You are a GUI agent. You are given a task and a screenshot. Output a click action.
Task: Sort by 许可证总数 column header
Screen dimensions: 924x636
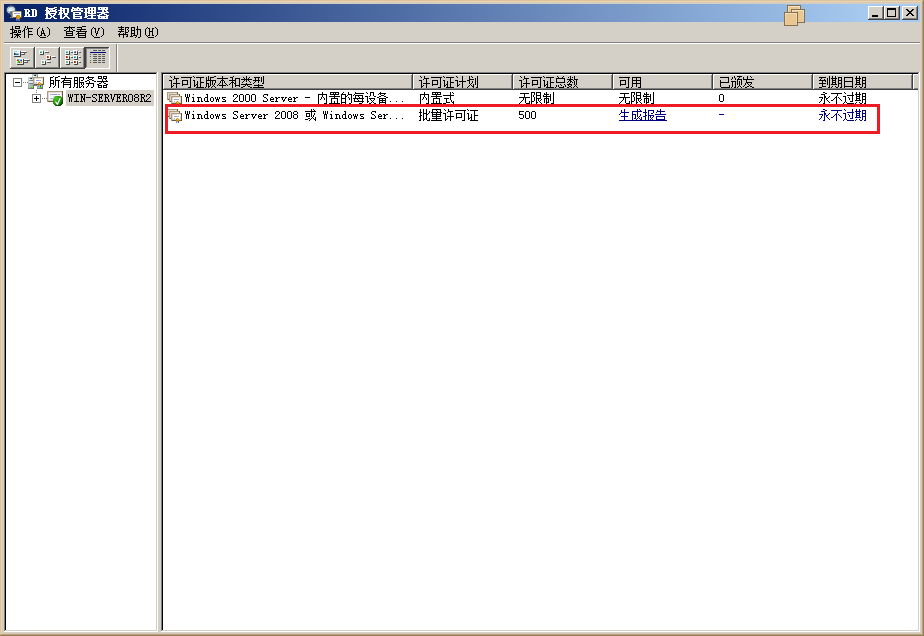click(x=563, y=82)
